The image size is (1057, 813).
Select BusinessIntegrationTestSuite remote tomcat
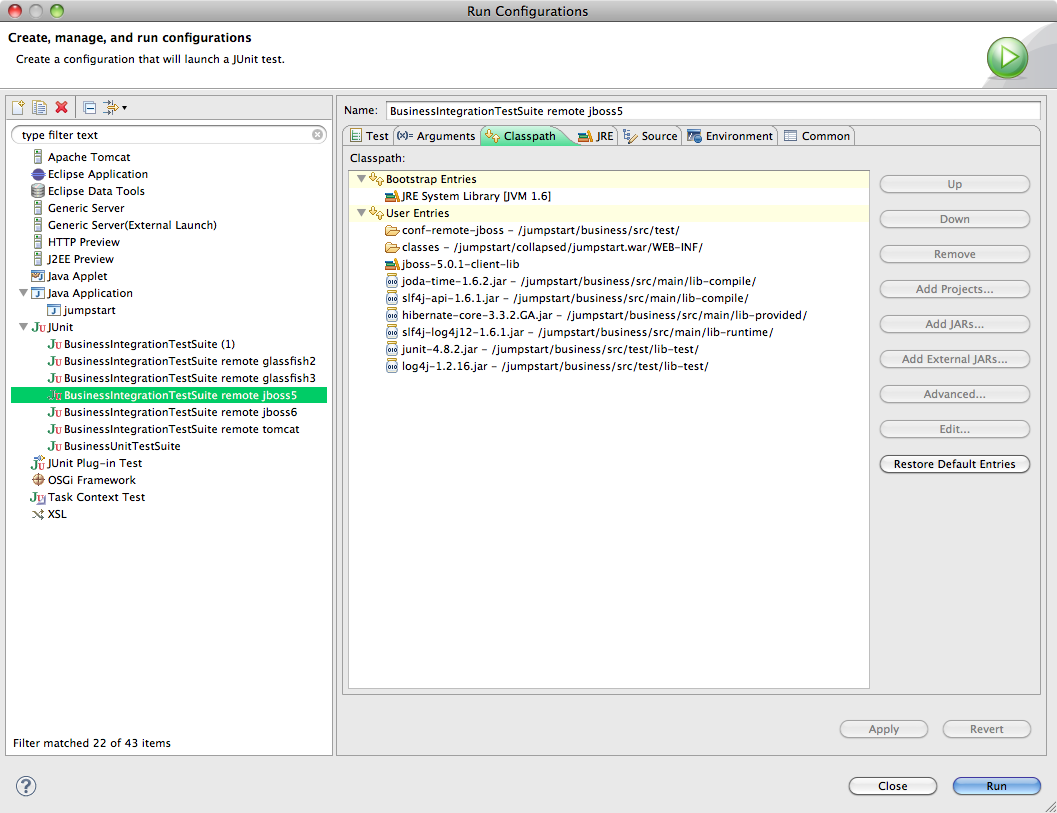pyautogui.click(x=181, y=429)
